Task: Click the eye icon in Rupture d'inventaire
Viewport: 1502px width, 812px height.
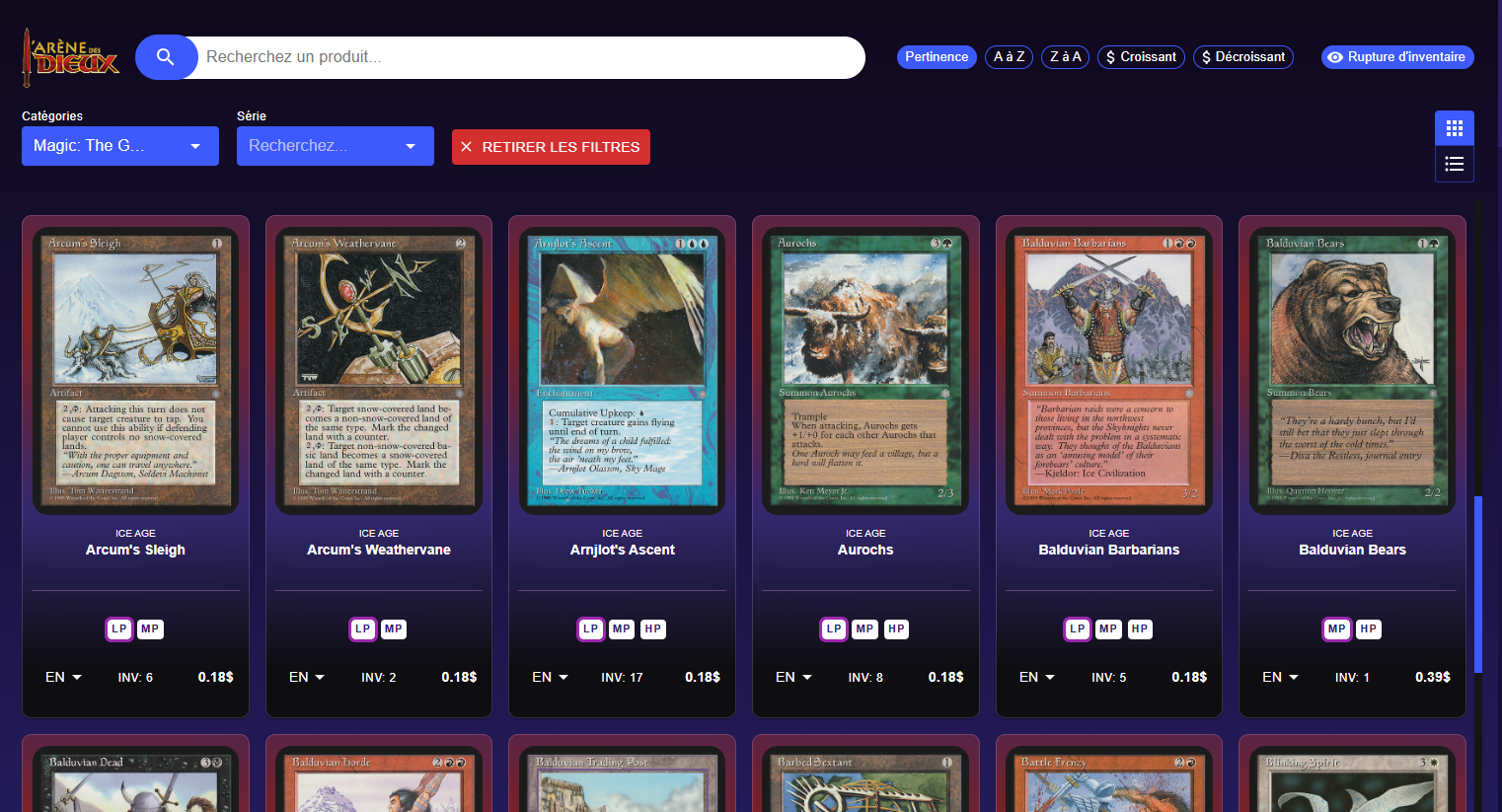Action: click(x=1335, y=57)
